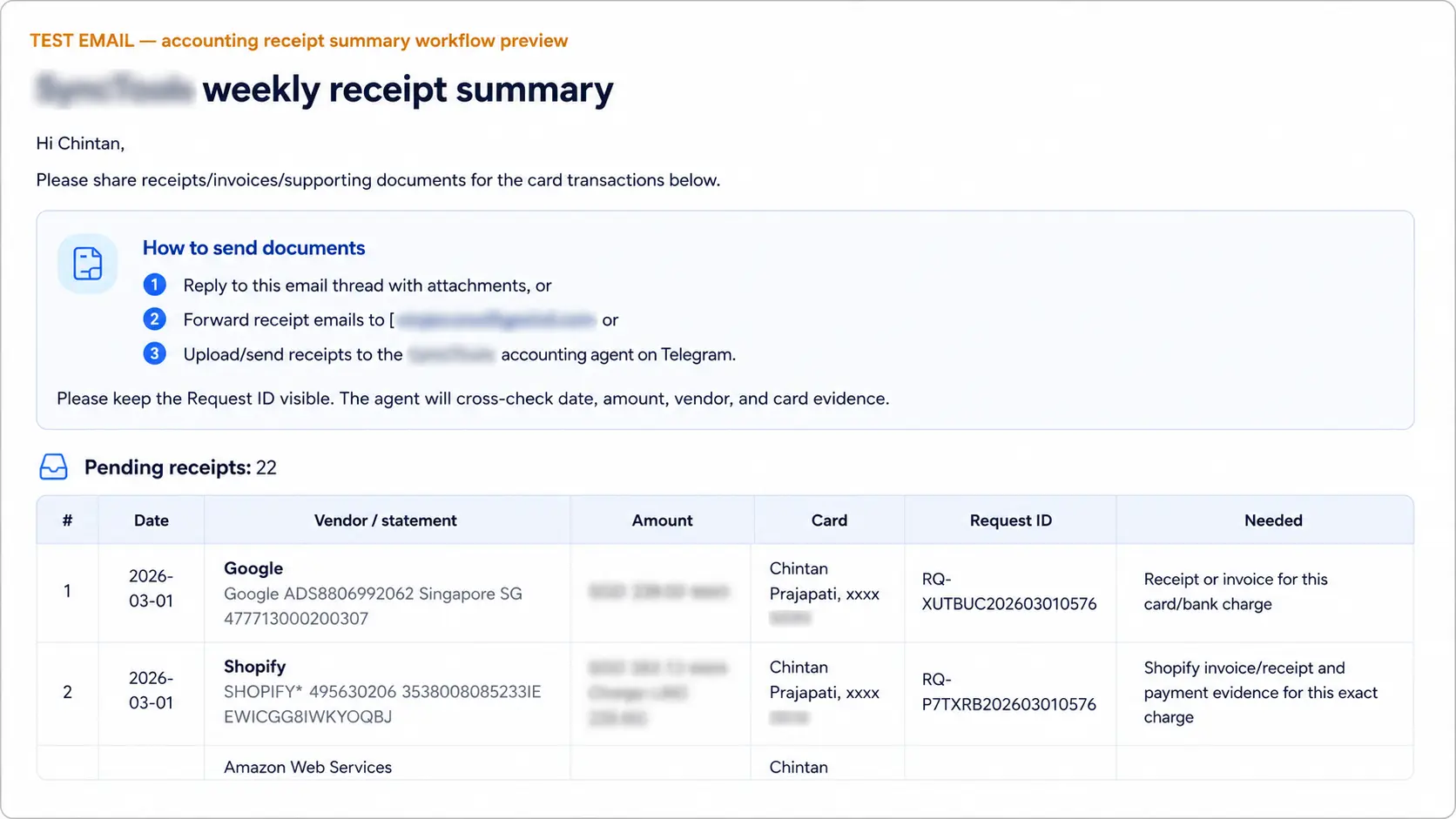
Task: Click the date 2026-03-01 in the Shopify row
Action: tap(152, 690)
